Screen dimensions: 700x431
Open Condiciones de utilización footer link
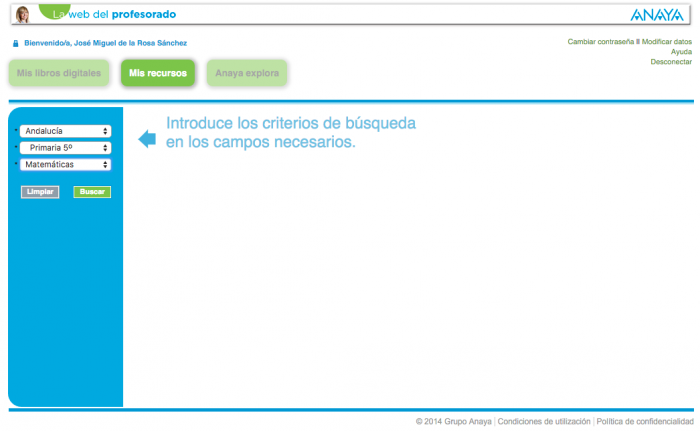[544, 421]
